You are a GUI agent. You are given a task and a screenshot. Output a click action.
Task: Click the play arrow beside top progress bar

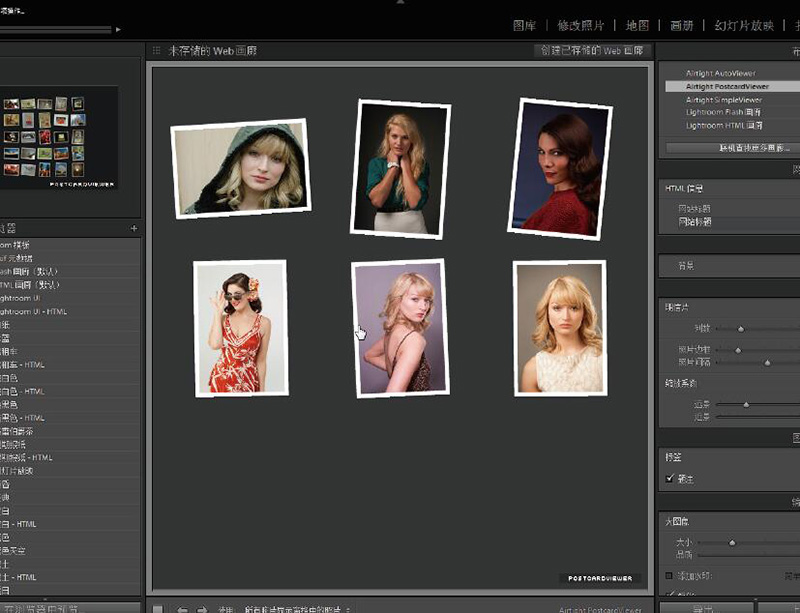tap(118, 30)
